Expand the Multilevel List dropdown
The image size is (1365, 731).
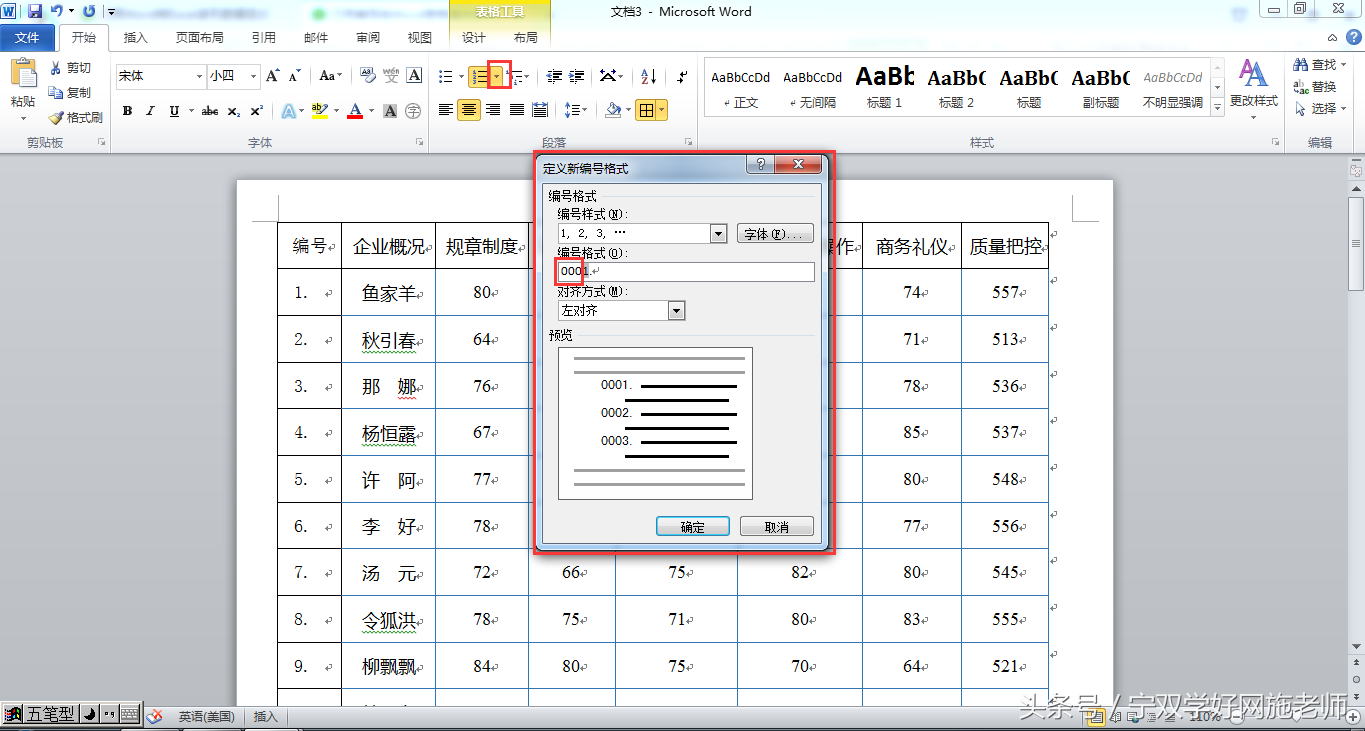click(x=527, y=76)
